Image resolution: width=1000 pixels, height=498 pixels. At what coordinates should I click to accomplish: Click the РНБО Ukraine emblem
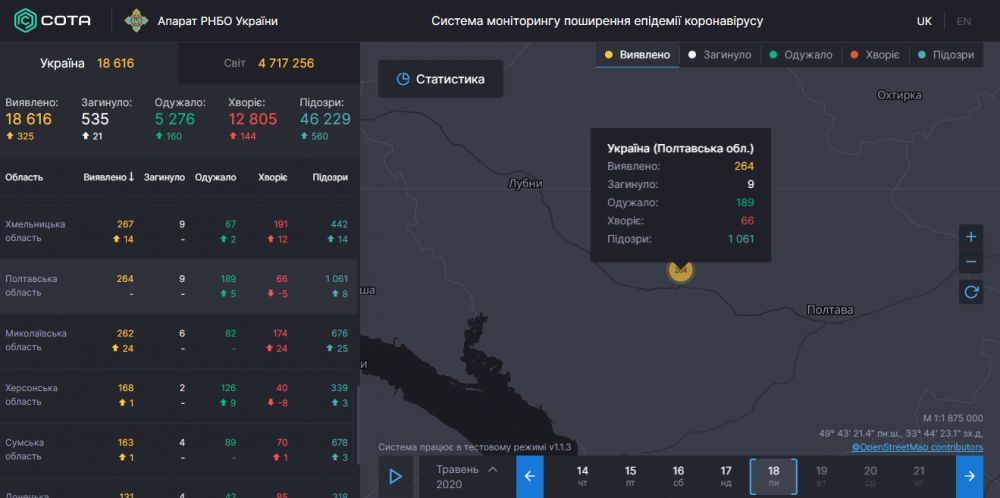pyautogui.click(x=136, y=21)
